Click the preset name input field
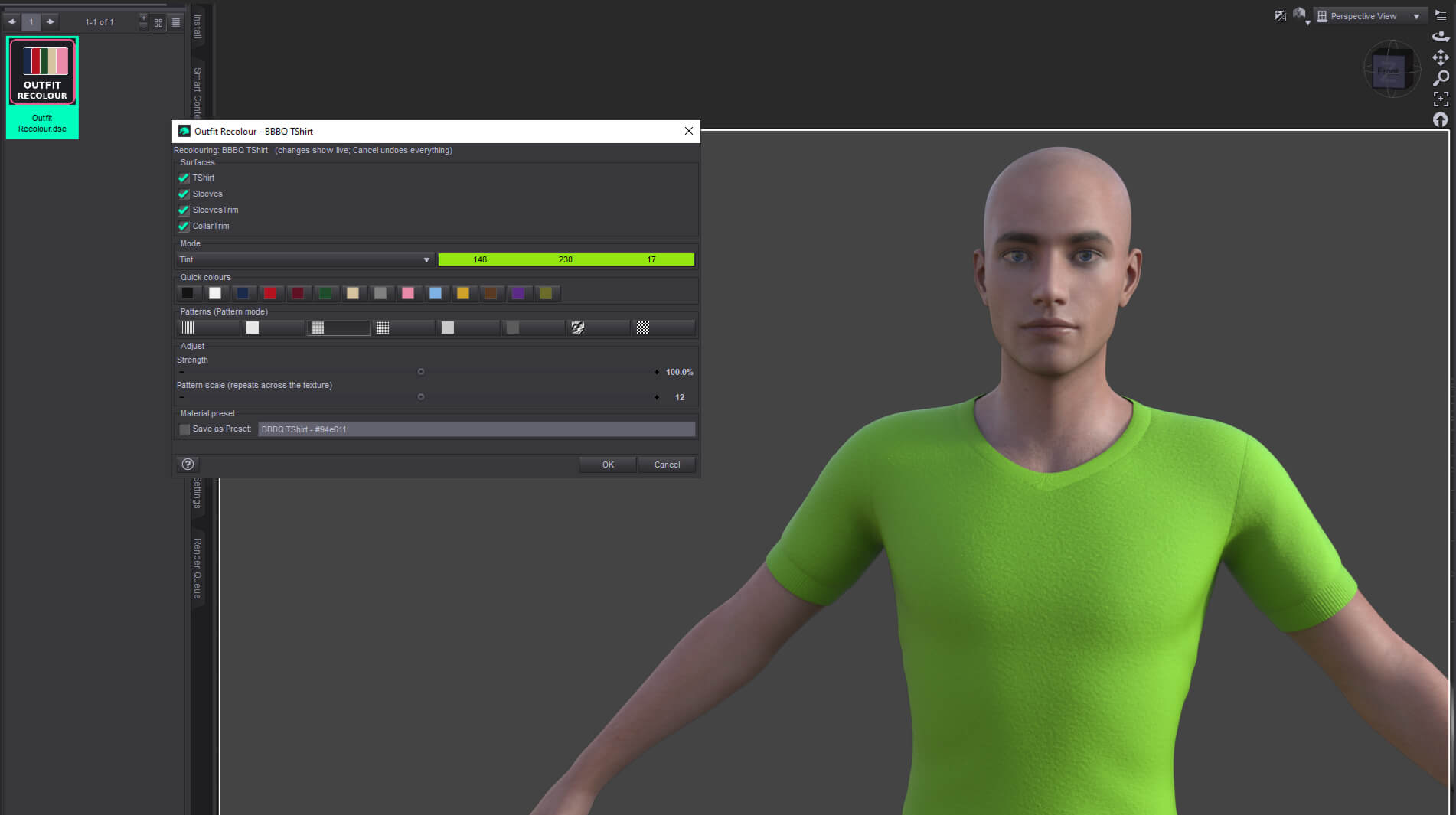The width and height of the screenshot is (1456, 815). 476,429
